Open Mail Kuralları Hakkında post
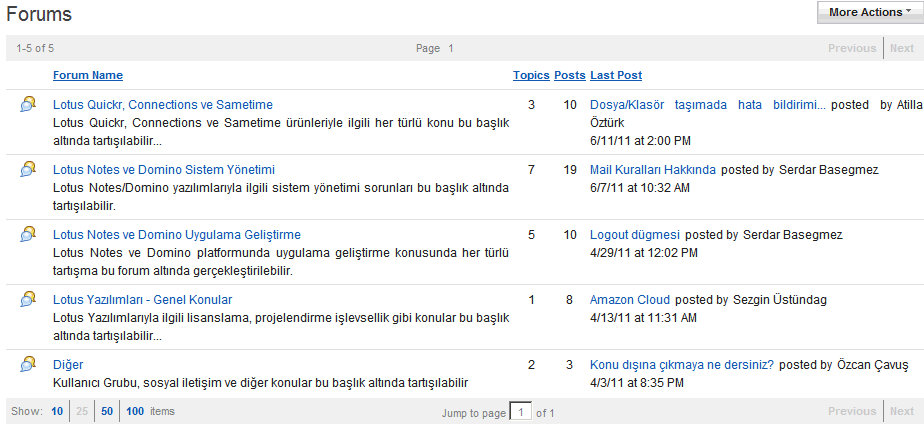Viewport: 924px width, 429px height. (x=652, y=170)
